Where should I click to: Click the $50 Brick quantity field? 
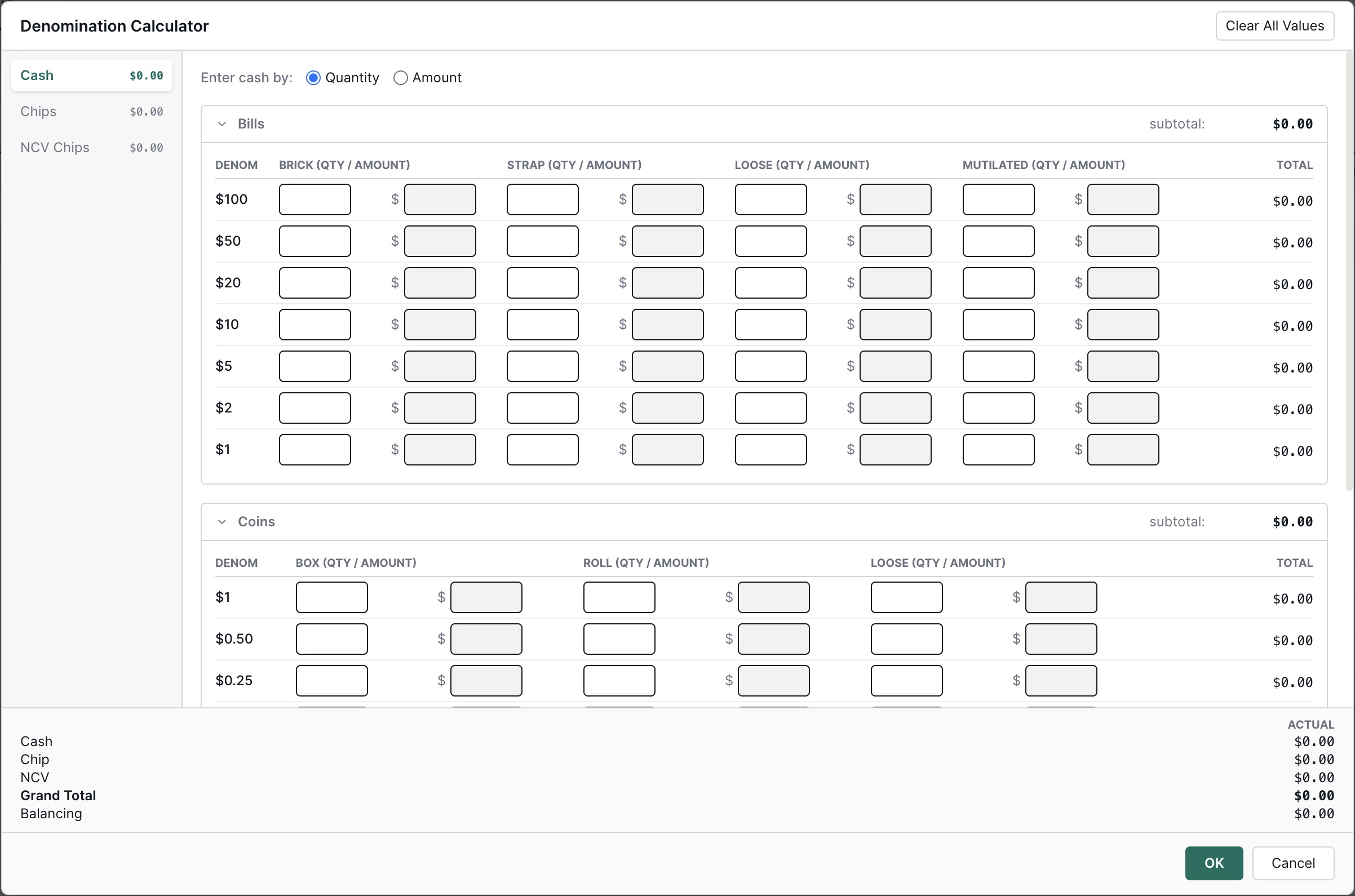[315, 241]
